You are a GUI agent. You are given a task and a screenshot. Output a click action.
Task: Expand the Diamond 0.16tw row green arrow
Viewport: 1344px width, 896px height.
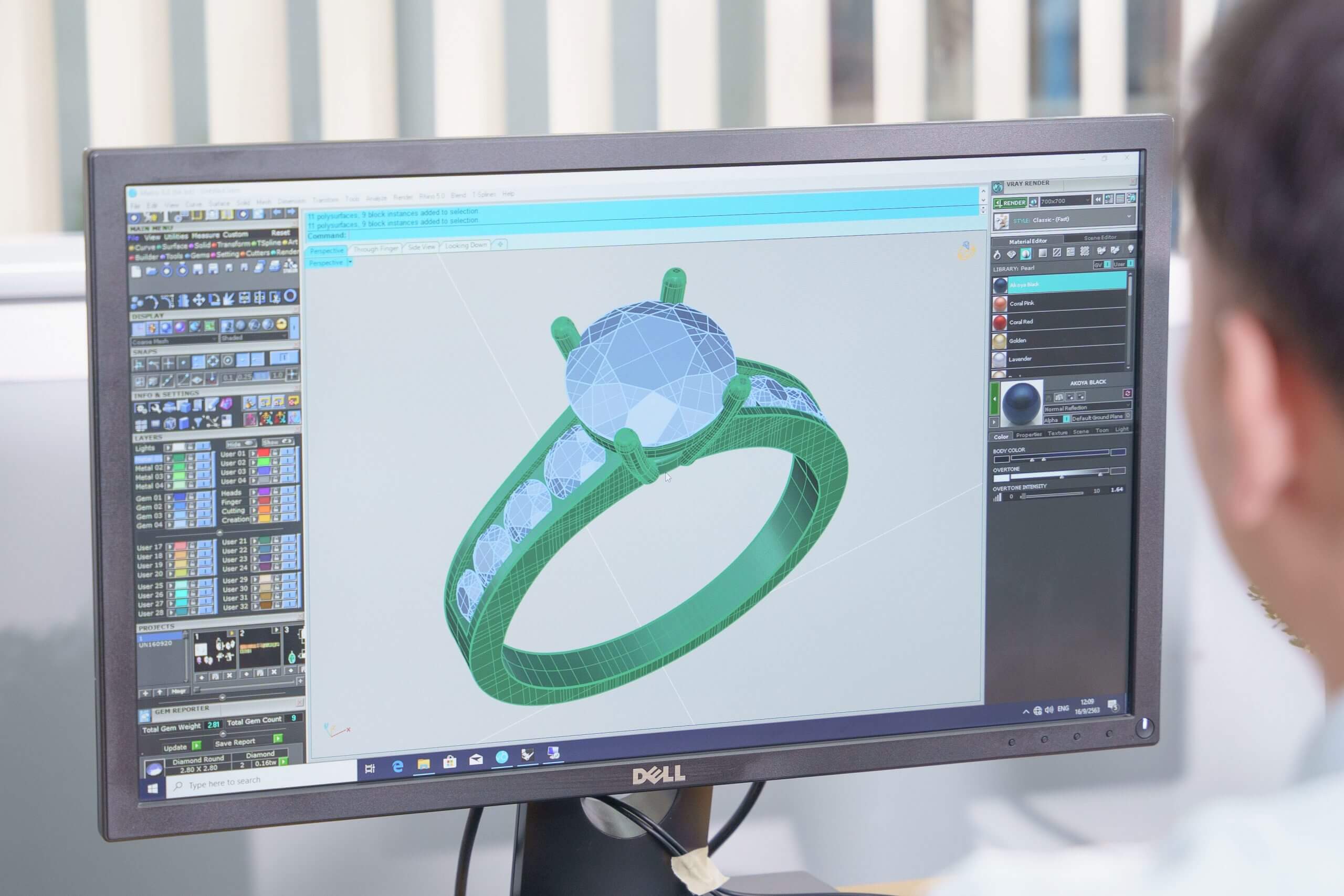pos(283,761)
